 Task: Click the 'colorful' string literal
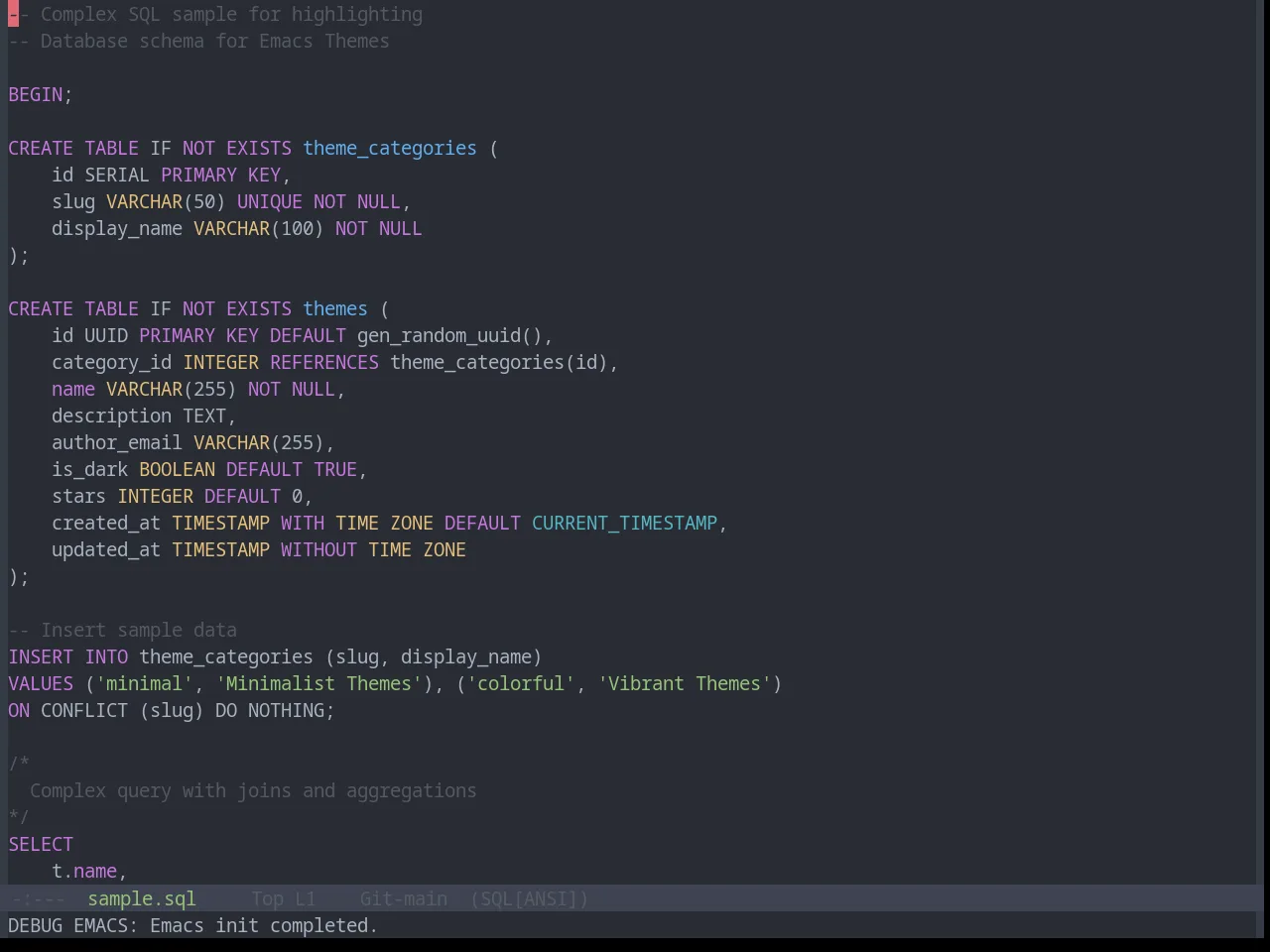pyautogui.click(x=521, y=683)
